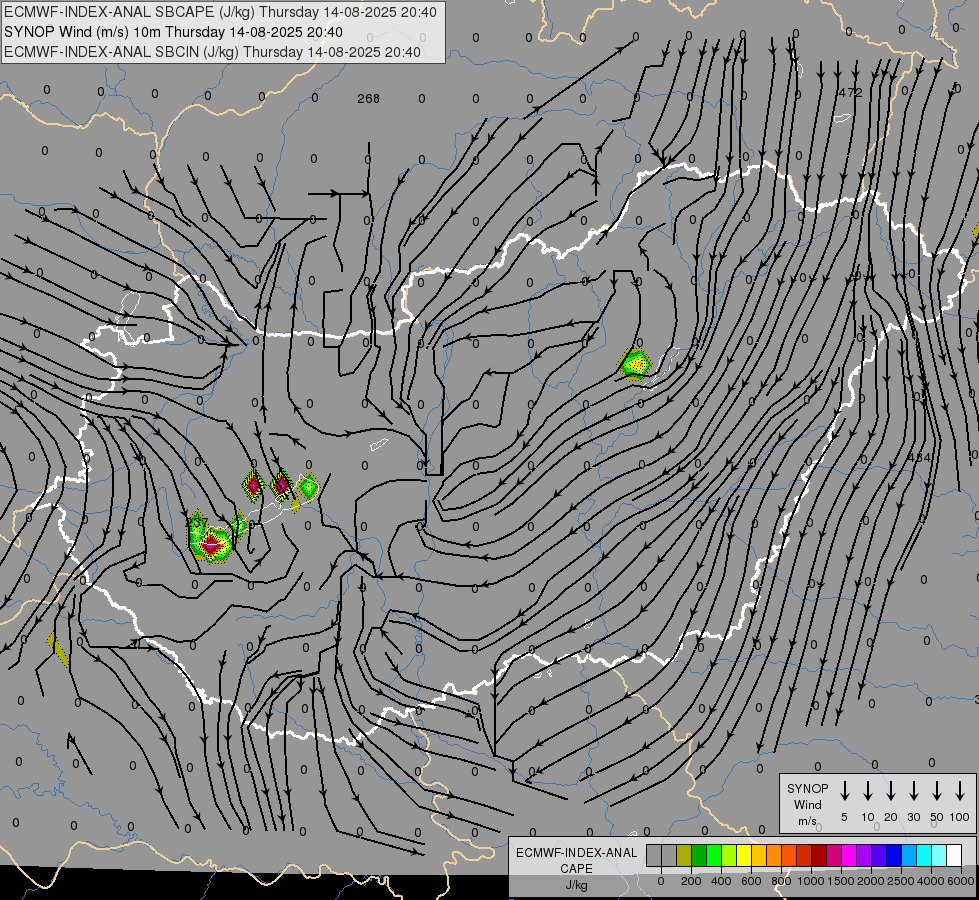Select the olive CAPE legend swatch

click(684, 856)
